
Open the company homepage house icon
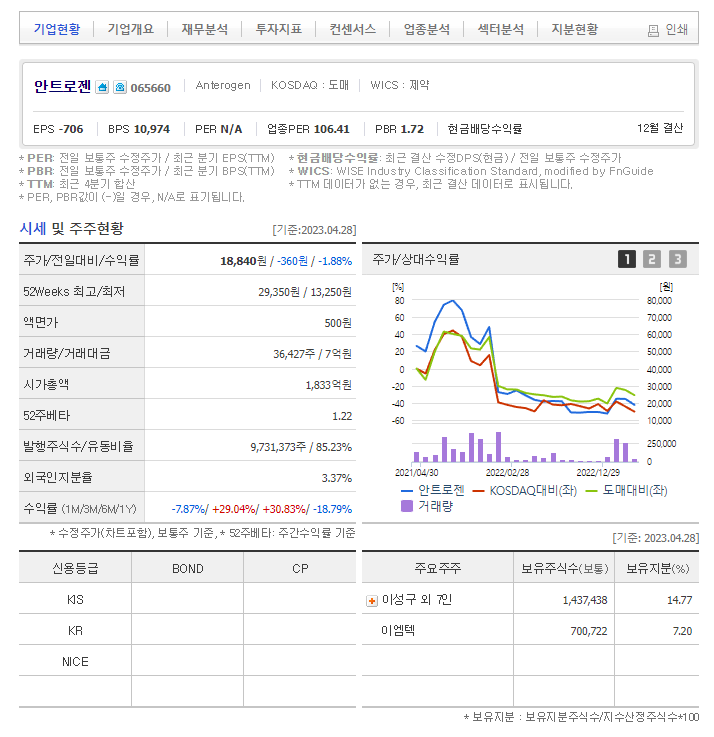(x=102, y=87)
